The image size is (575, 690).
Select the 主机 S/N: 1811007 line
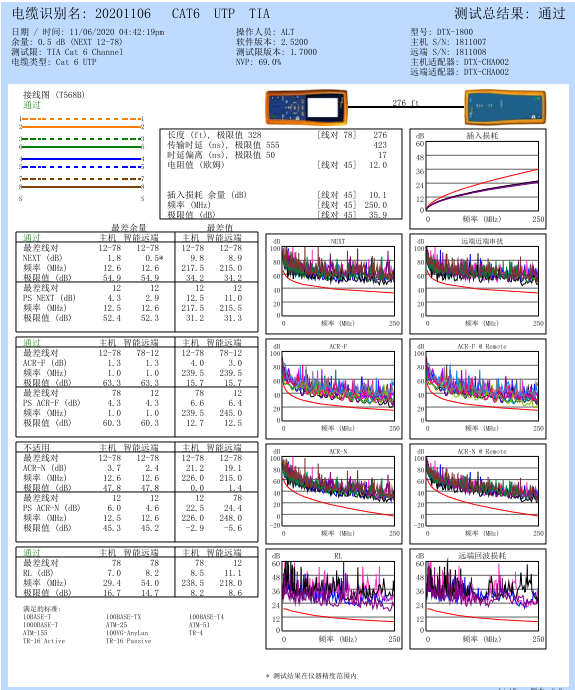(x=448, y=42)
